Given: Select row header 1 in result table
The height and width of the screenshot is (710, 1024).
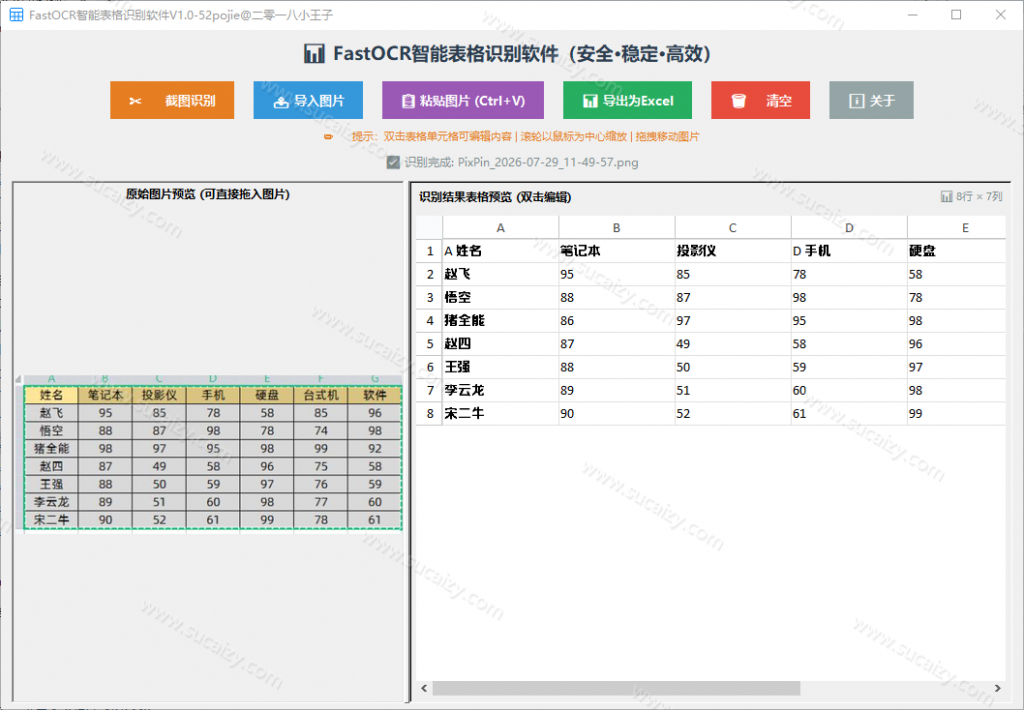Looking at the screenshot, I should click(430, 251).
